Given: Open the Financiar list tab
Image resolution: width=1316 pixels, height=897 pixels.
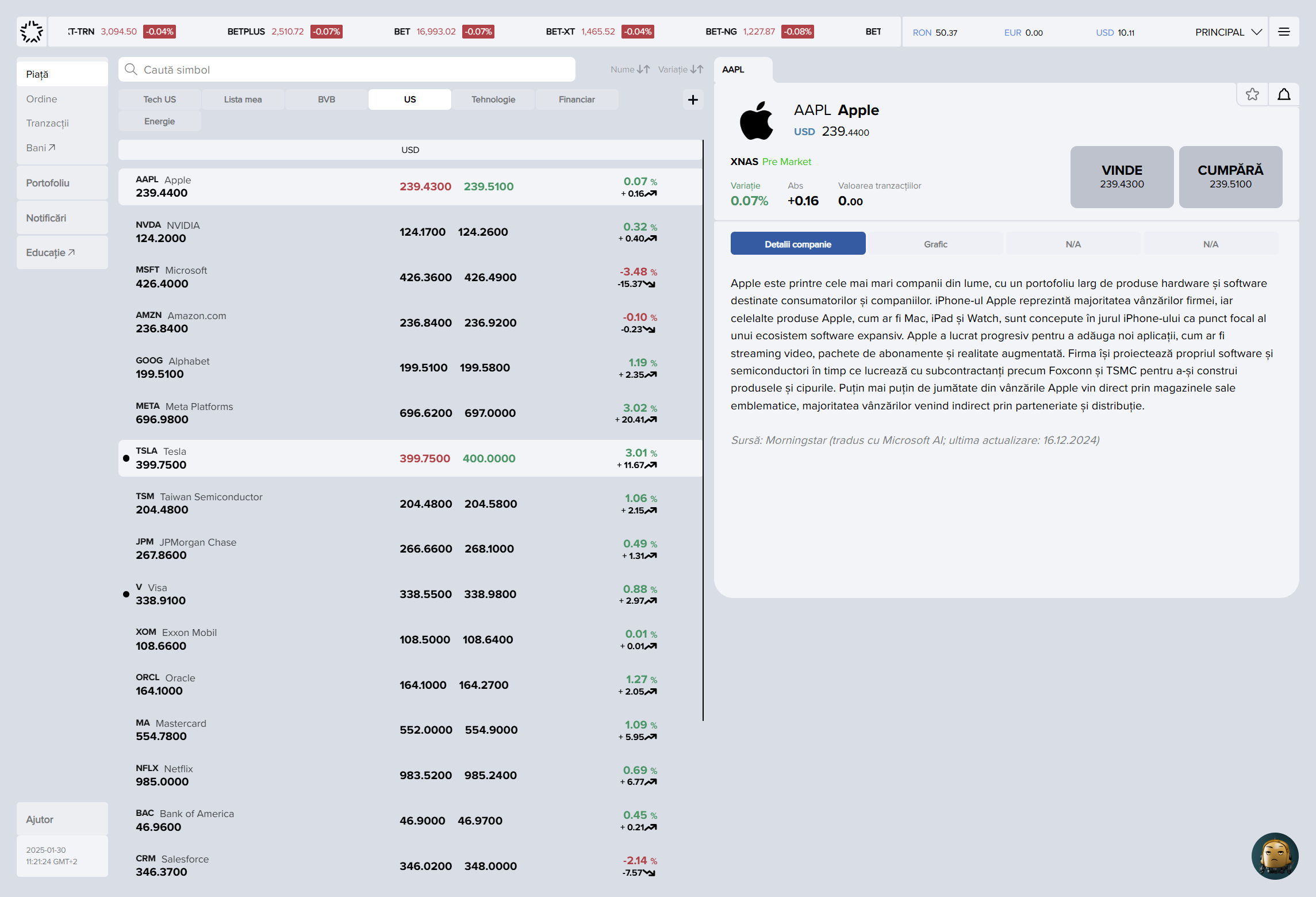Looking at the screenshot, I should coord(577,99).
